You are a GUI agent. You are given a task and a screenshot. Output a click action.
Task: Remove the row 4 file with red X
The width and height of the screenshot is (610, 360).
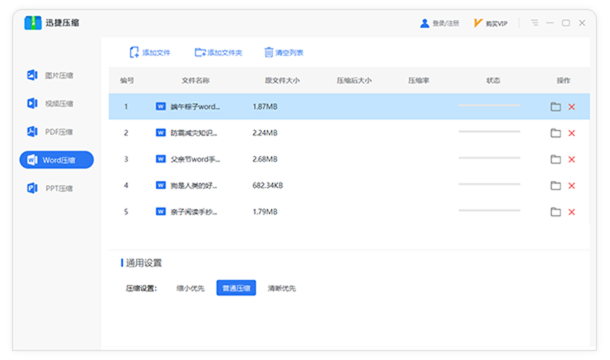coord(571,186)
